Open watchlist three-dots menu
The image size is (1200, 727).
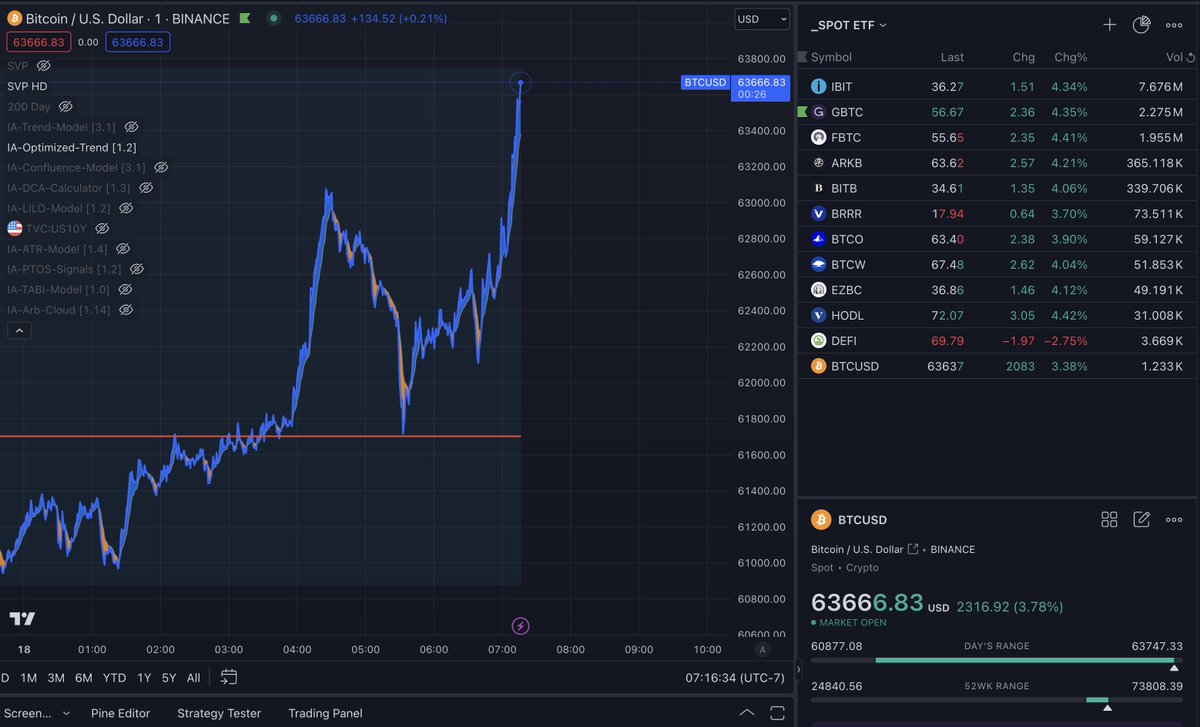1174,25
